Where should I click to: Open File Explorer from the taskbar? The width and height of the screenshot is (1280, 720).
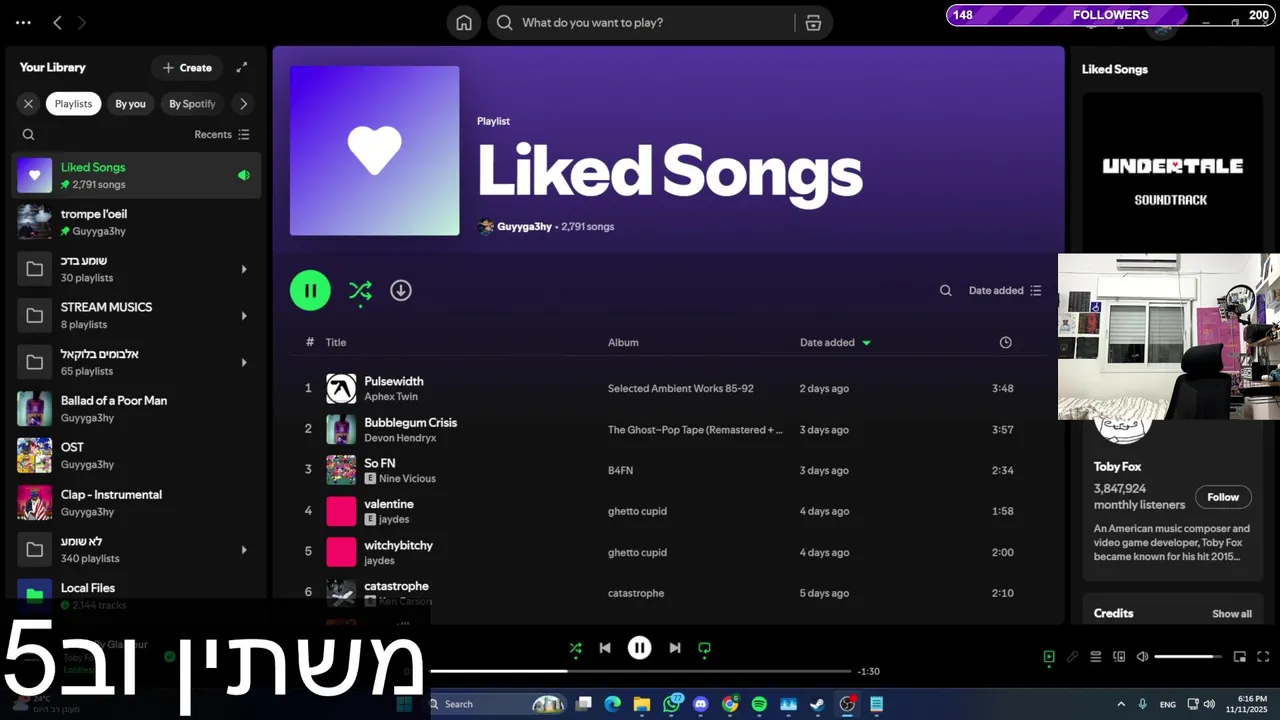click(642, 704)
